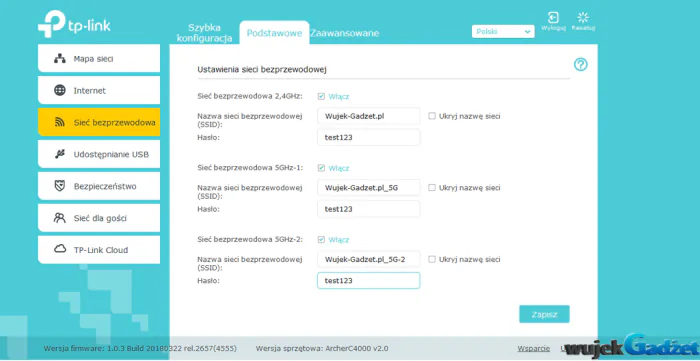Click the Sieć bezprzewodowa 2,4GHz label
The width and height of the screenshot is (700, 361).
250,96
